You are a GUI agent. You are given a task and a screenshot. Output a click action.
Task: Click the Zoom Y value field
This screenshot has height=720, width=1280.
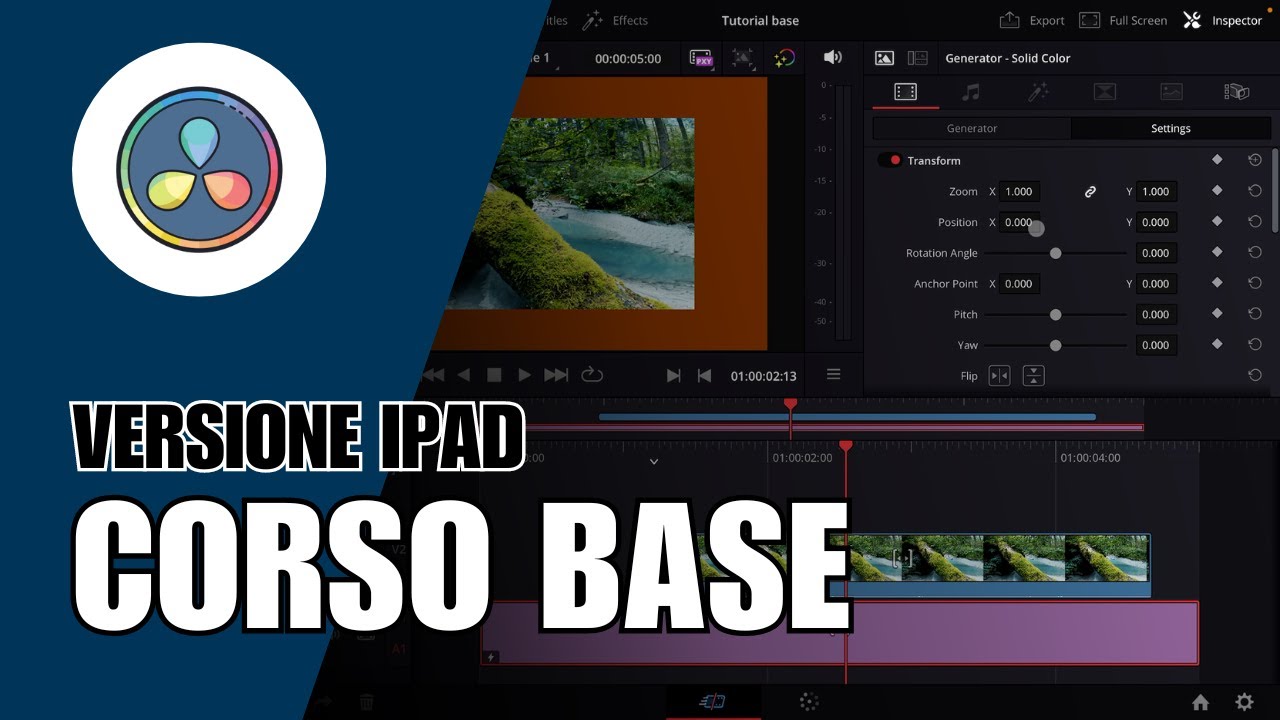pos(1156,191)
